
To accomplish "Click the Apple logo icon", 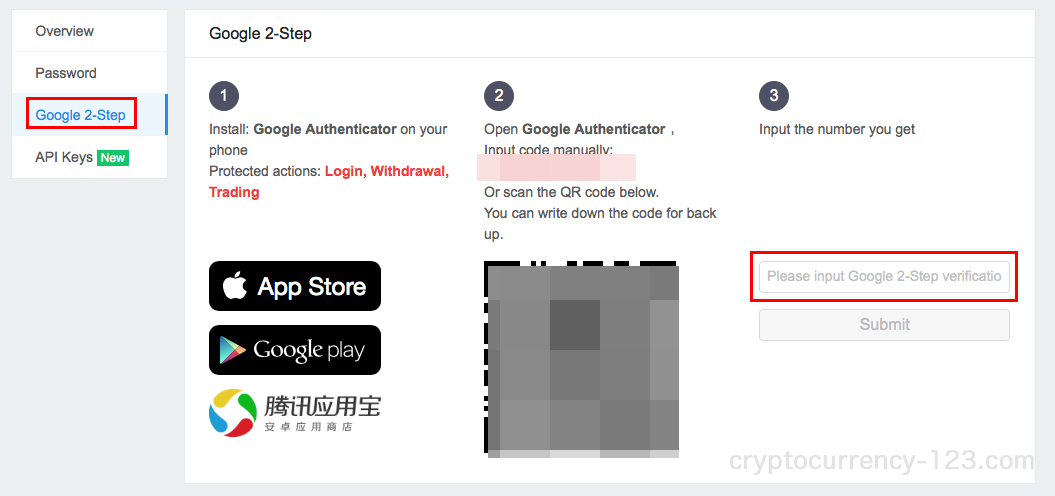I will point(235,286).
